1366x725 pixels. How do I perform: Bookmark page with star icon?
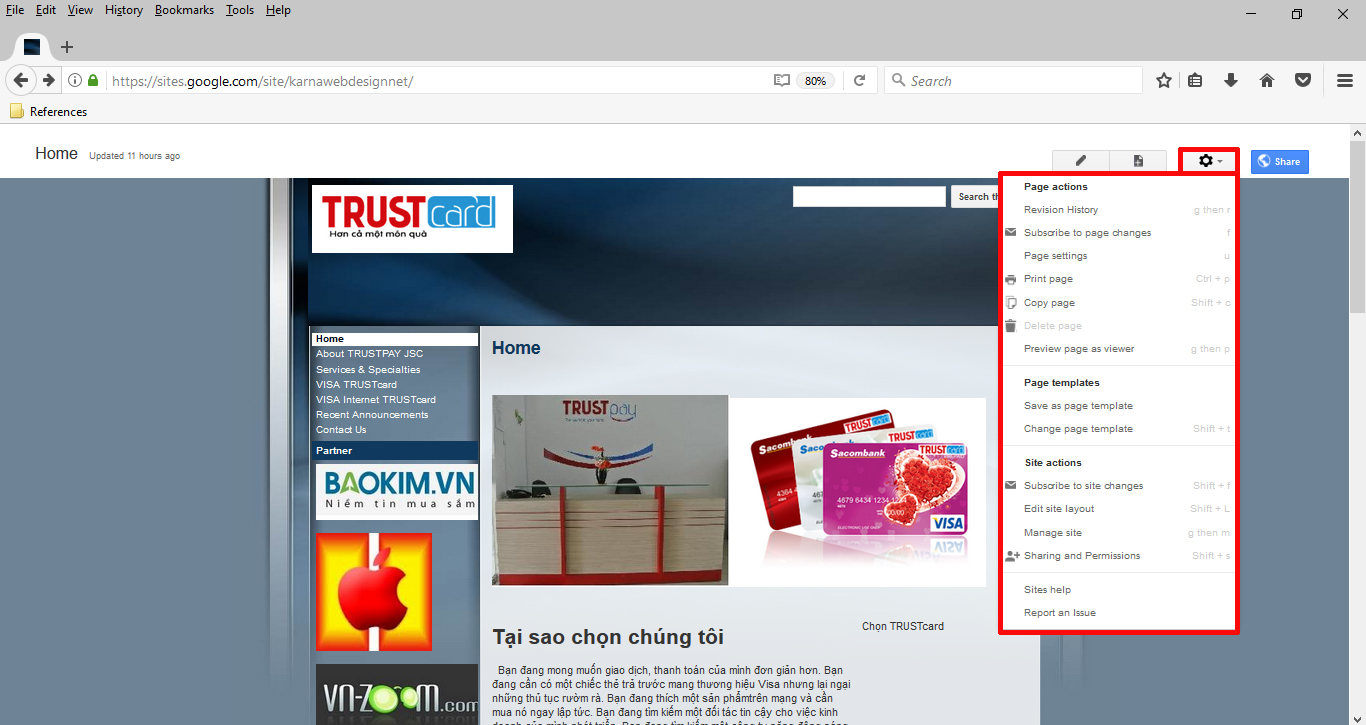[1163, 80]
